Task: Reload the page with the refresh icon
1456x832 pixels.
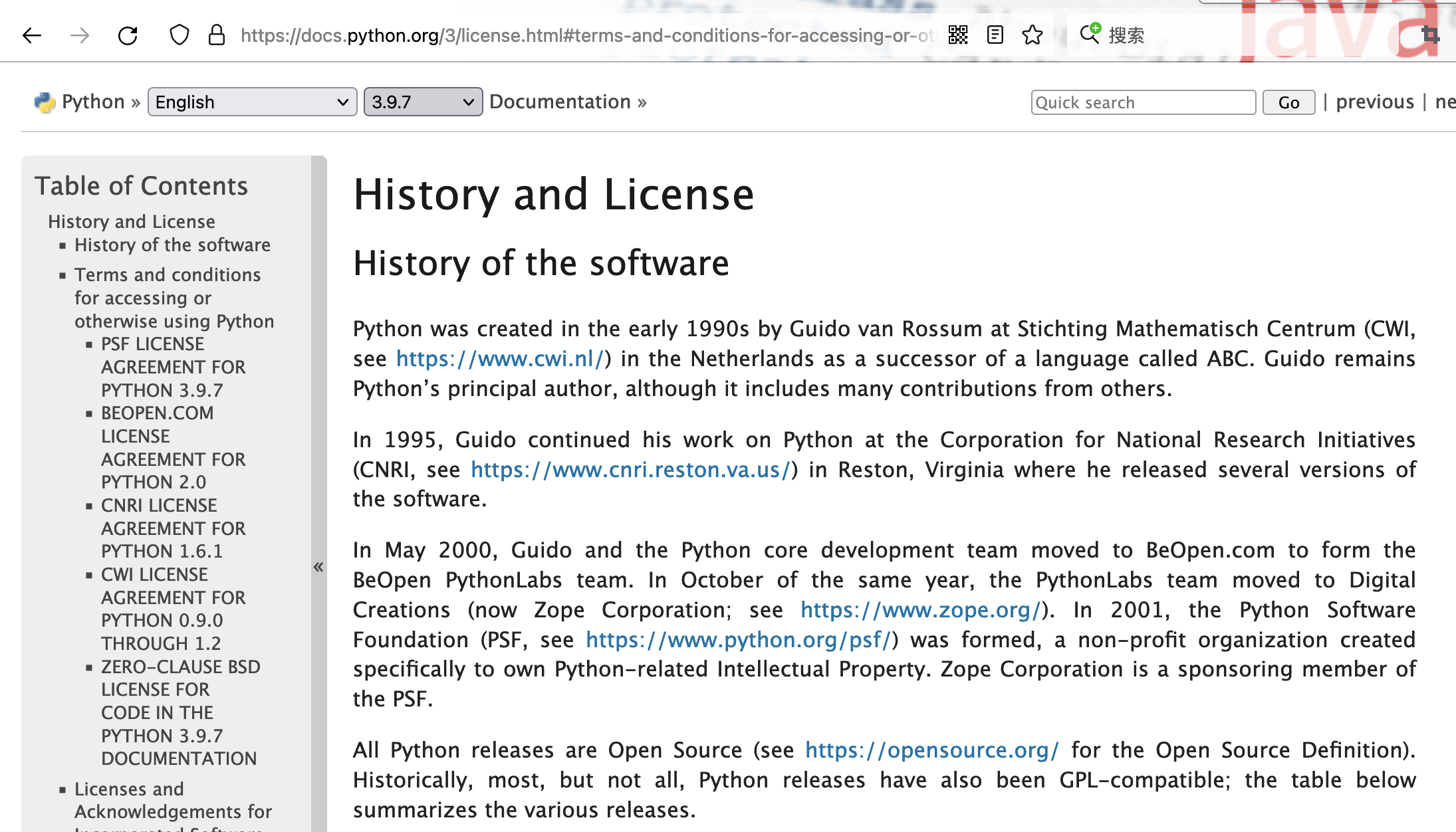Action: pos(128,35)
